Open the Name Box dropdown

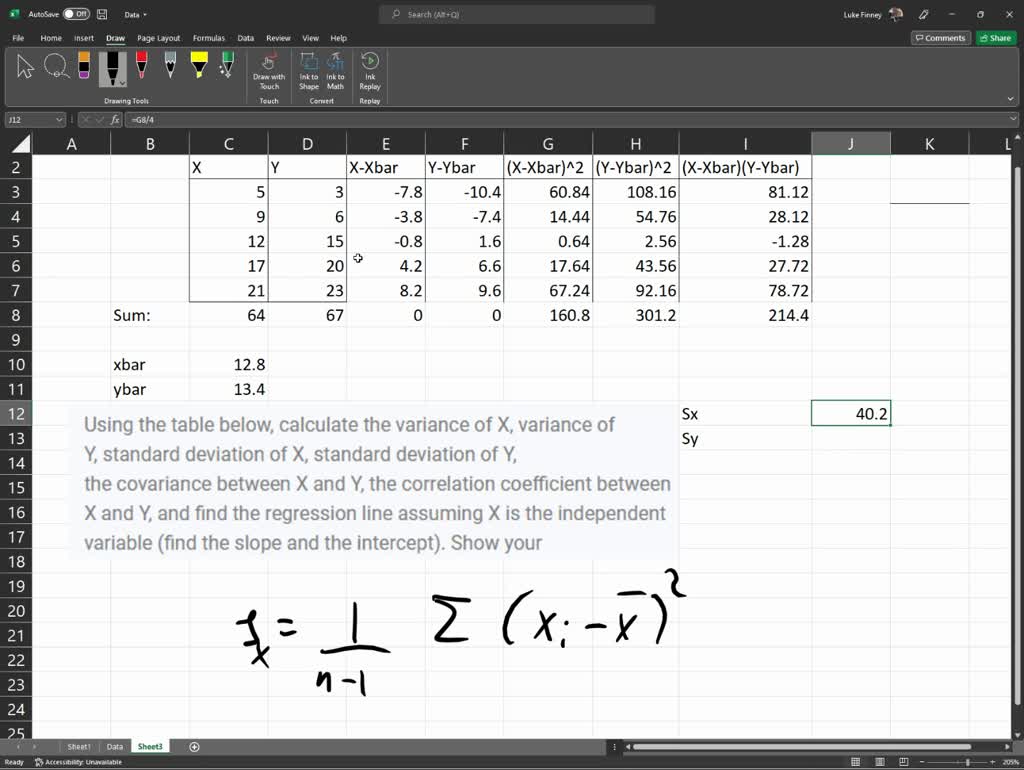click(60, 119)
